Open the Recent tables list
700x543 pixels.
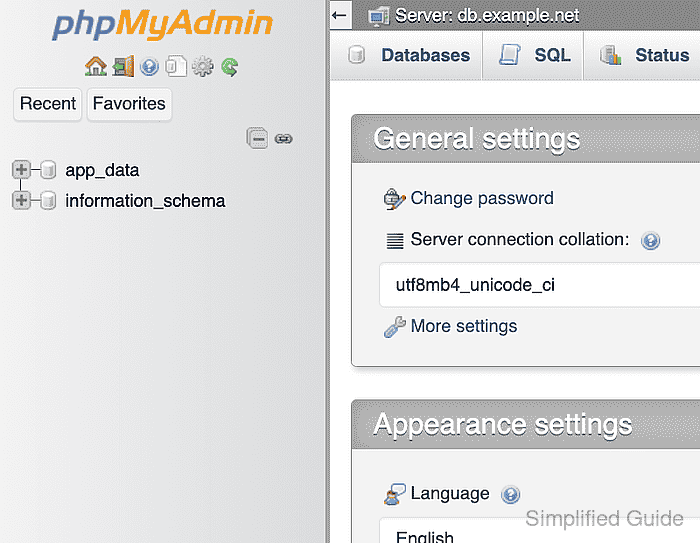[x=47, y=104]
